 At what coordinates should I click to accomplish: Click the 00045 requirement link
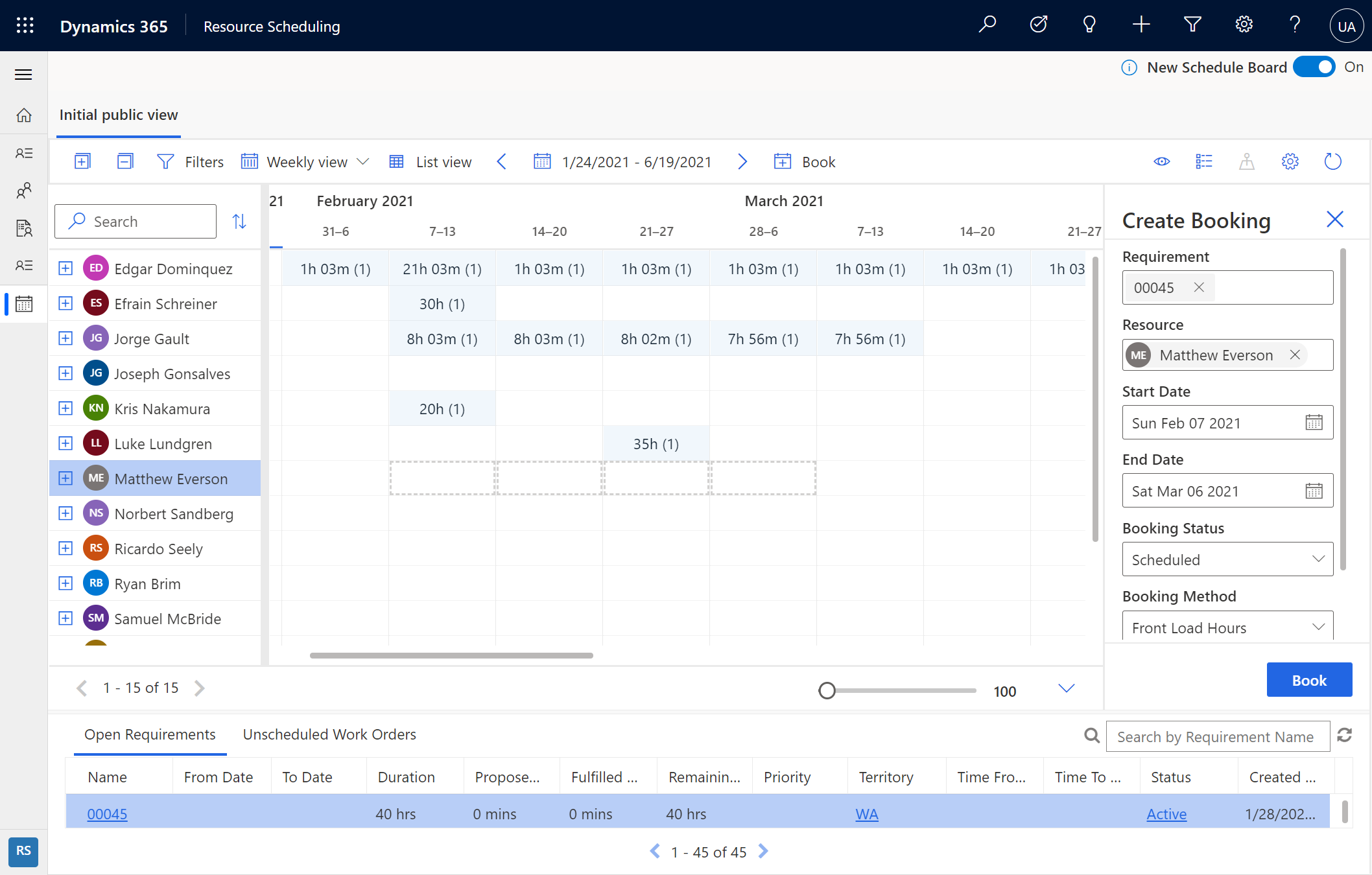pyautogui.click(x=107, y=813)
